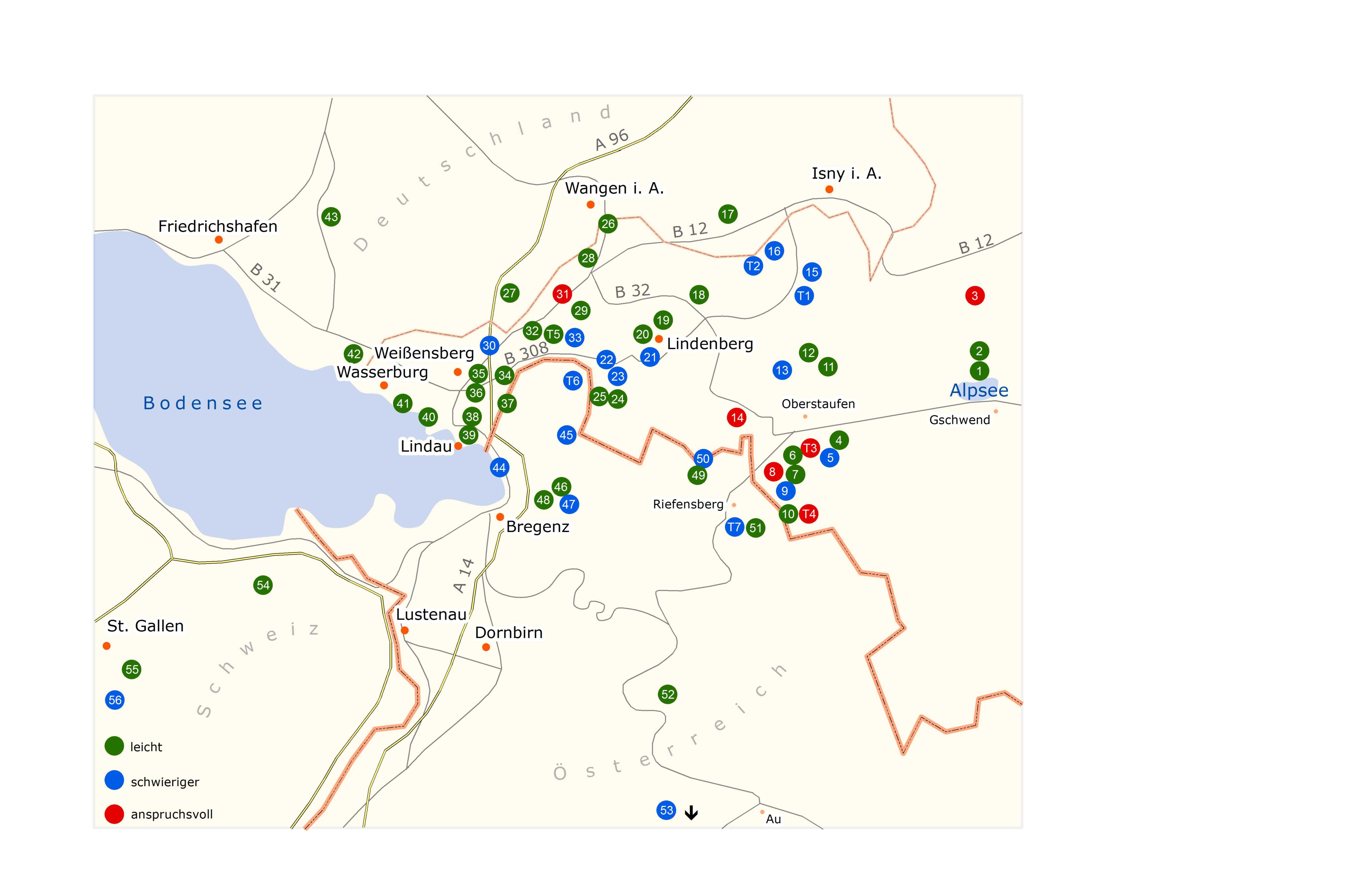Select blue marker 44 near Lindau

pyautogui.click(x=499, y=467)
